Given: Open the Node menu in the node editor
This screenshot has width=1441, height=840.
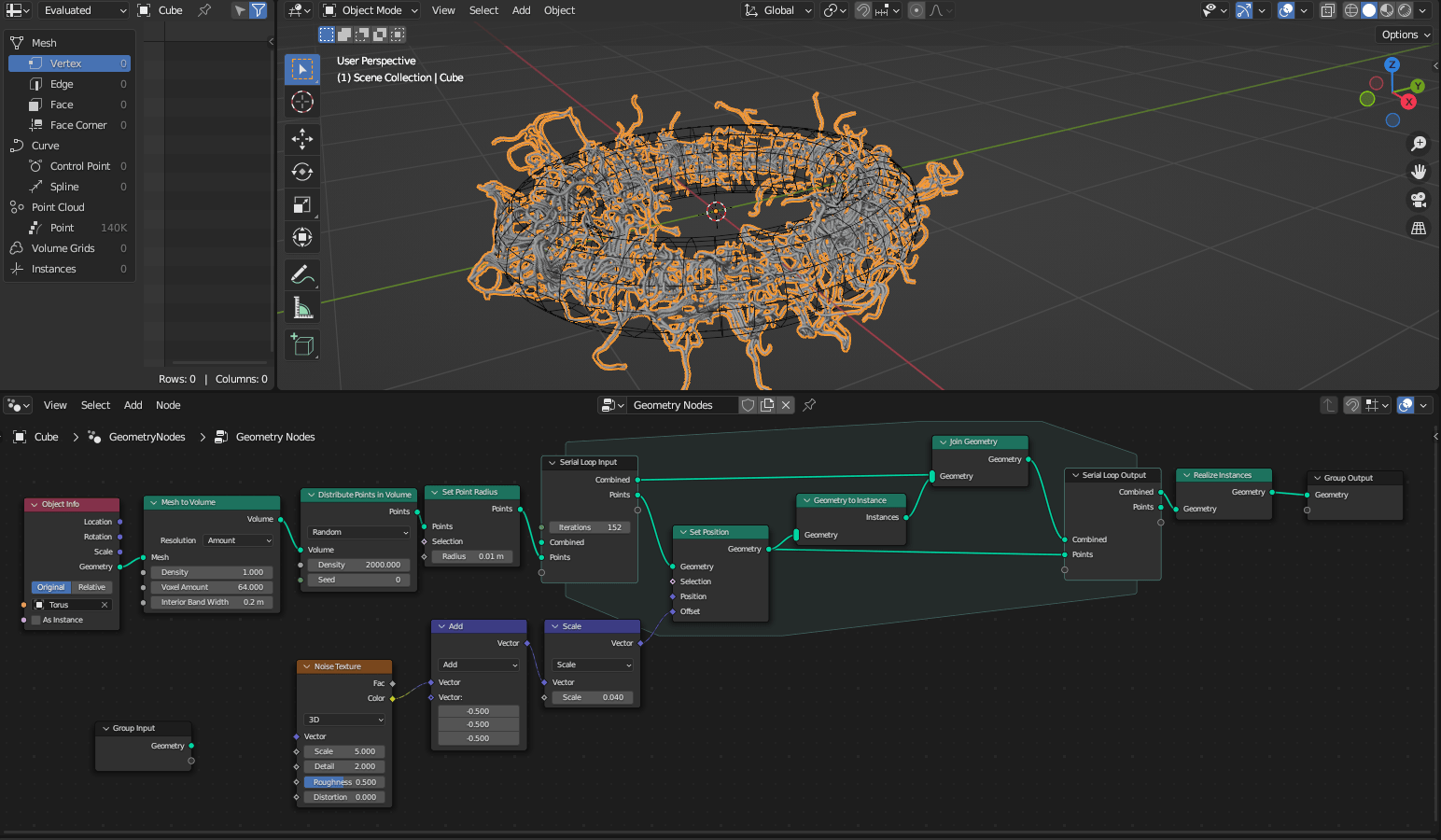Looking at the screenshot, I should pyautogui.click(x=168, y=405).
